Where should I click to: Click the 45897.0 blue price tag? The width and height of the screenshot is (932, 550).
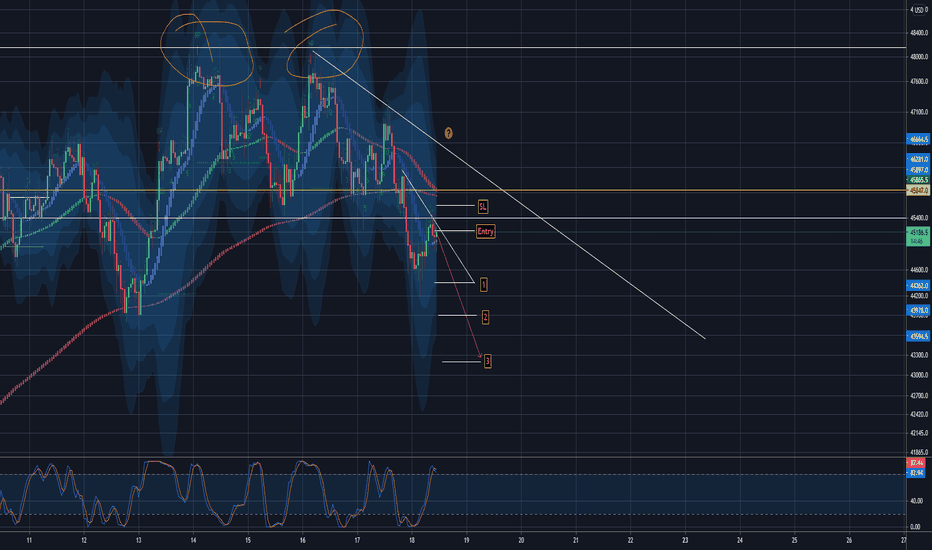[x=918, y=170]
